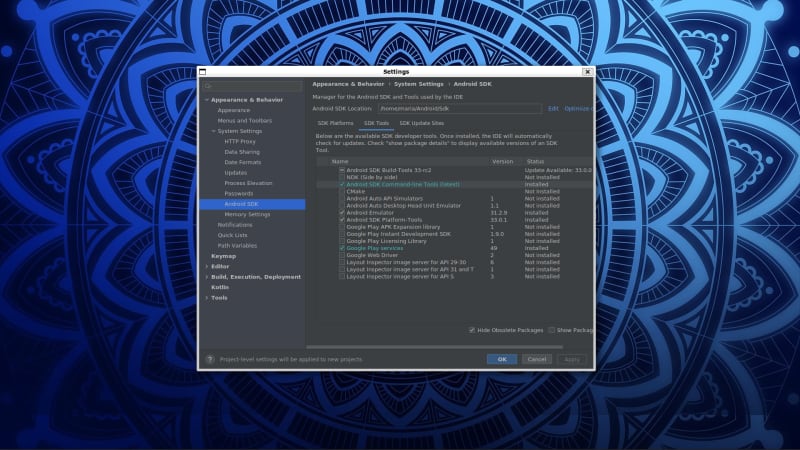Check Layout Inspector image server API 29-30
Image resolution: width=800 pixels, height=450 pixels.
(x=342, y=263)
